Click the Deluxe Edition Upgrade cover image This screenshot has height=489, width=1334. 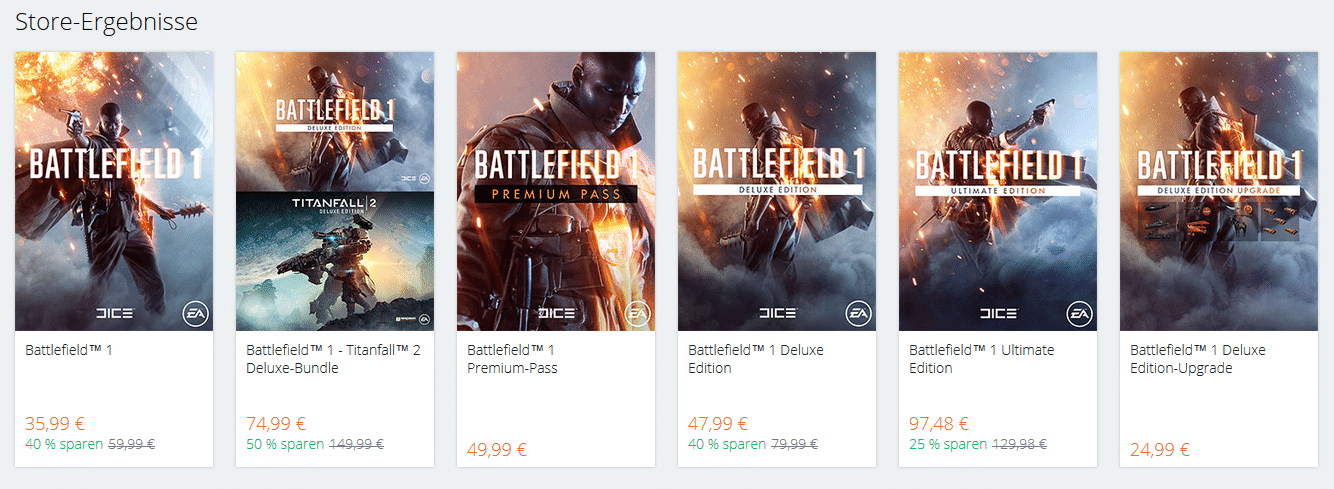pyautogui.click(x=1219, y=191)
